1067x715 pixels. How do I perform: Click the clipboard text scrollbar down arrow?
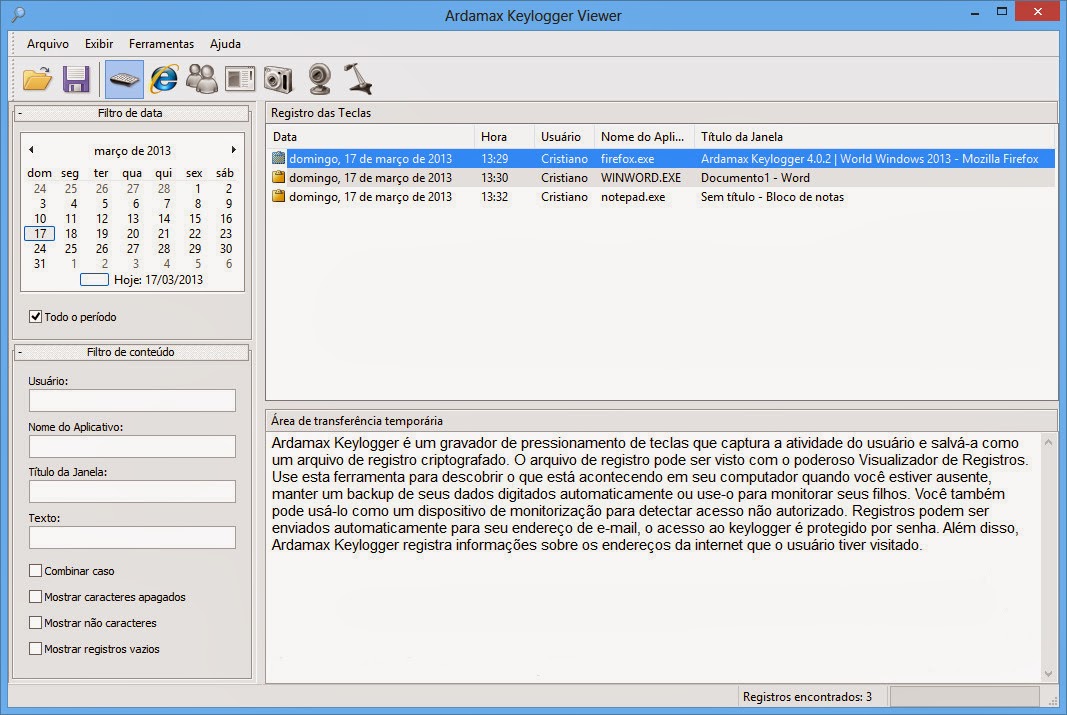tap(1049, 674)
